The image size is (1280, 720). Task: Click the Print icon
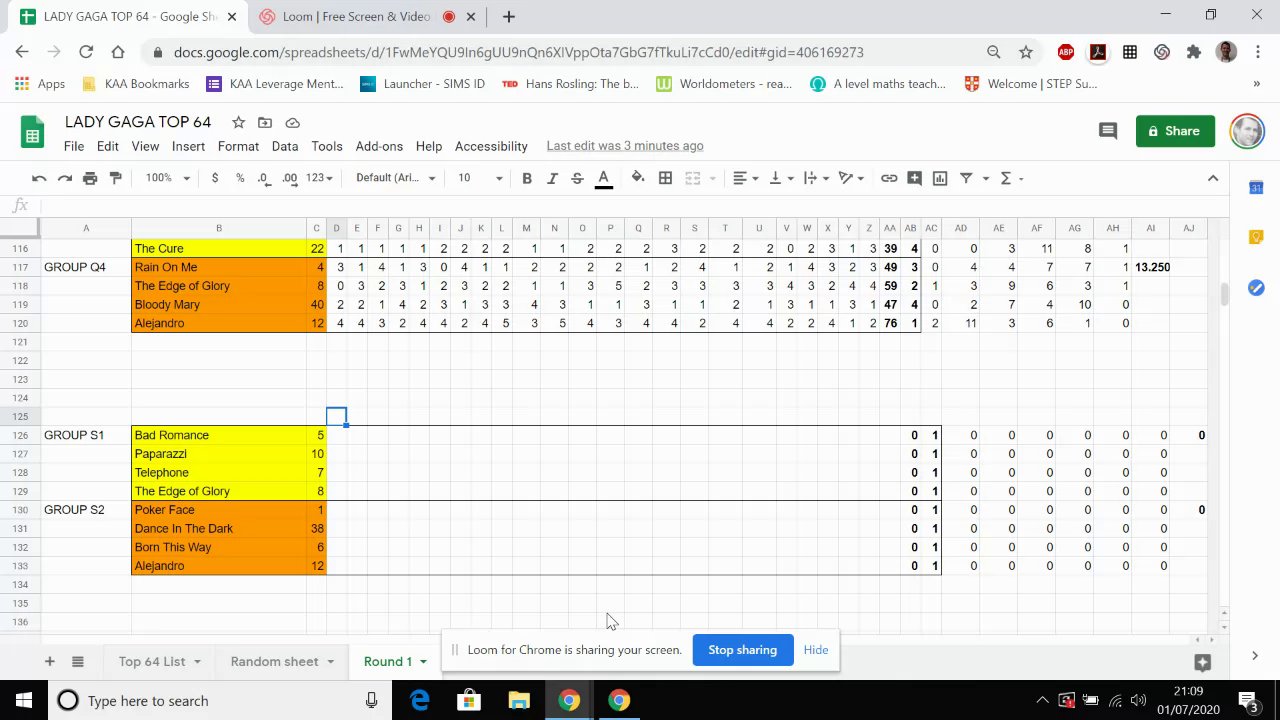[x=90, y=178]
